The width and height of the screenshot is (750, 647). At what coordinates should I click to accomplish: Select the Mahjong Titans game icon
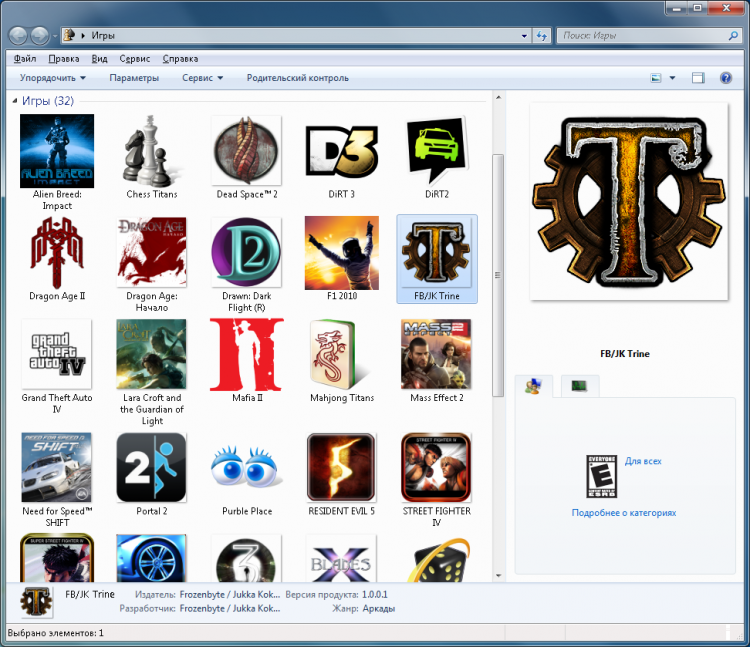pos(338,354)
